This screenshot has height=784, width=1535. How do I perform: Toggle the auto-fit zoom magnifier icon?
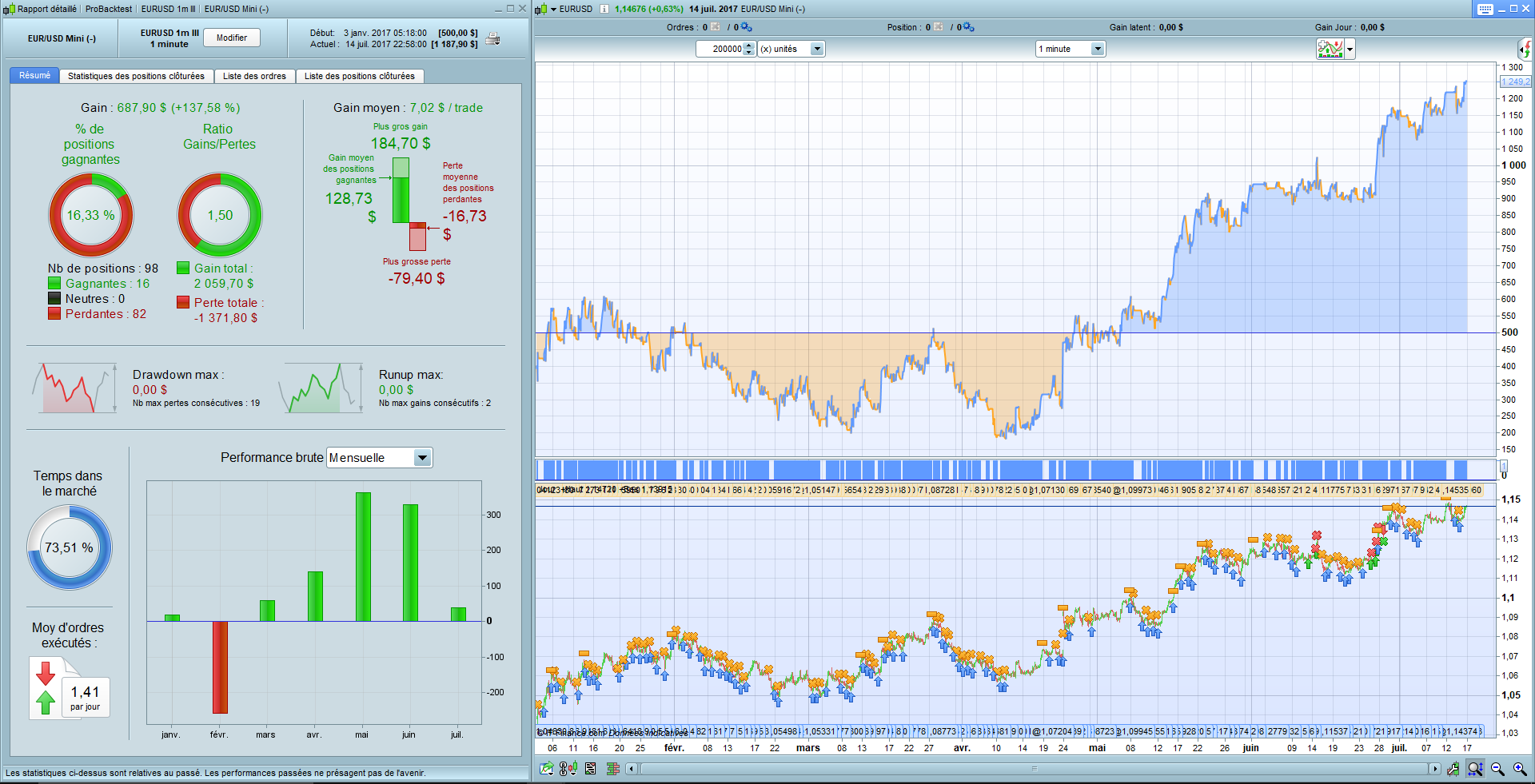pyautogui.click(x=1475, y=769)
